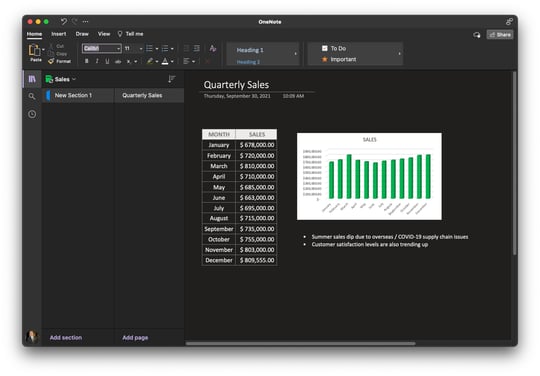Click the sort pages icon
This screenshot has width=540, height=376.
click(x=172, y=79)
